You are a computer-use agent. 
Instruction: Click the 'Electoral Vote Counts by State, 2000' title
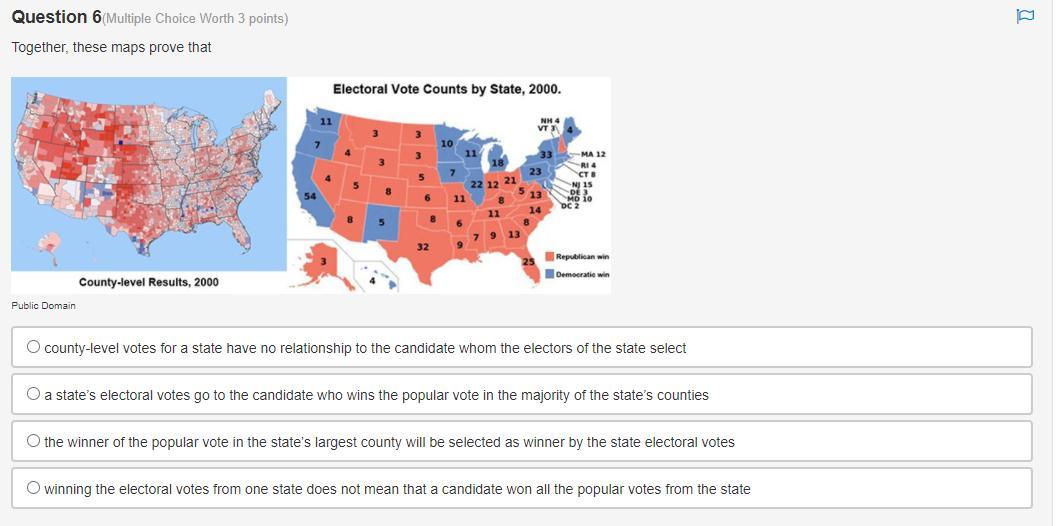tap(447, 89)
